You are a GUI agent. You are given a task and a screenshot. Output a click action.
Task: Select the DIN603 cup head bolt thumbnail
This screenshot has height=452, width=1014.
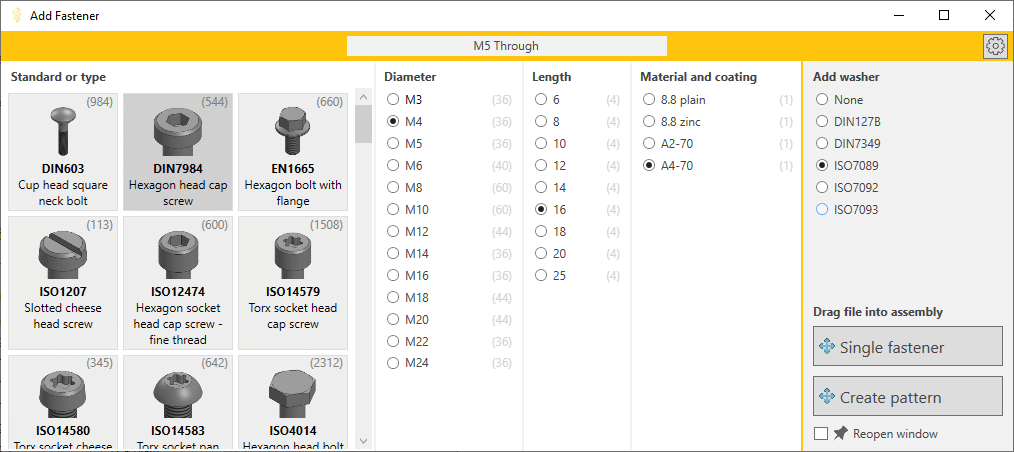(x=62, y=151)
